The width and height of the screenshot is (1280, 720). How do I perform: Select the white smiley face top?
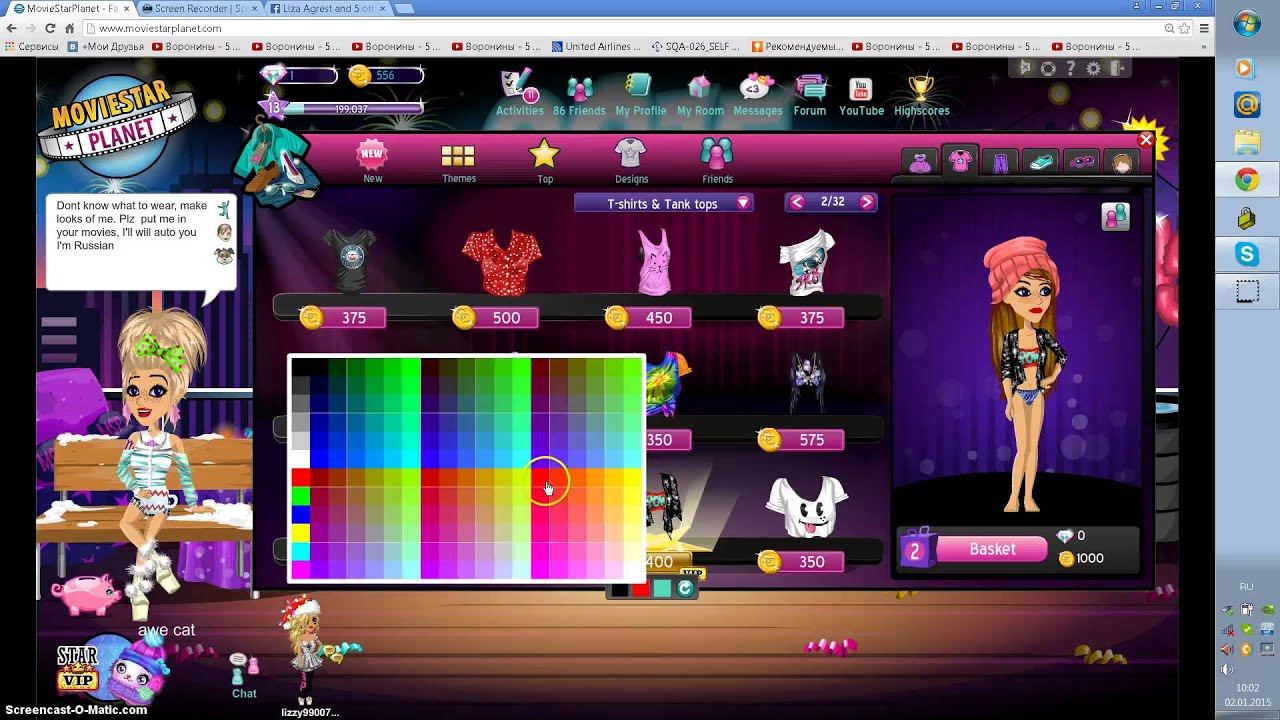coord(806,505)
